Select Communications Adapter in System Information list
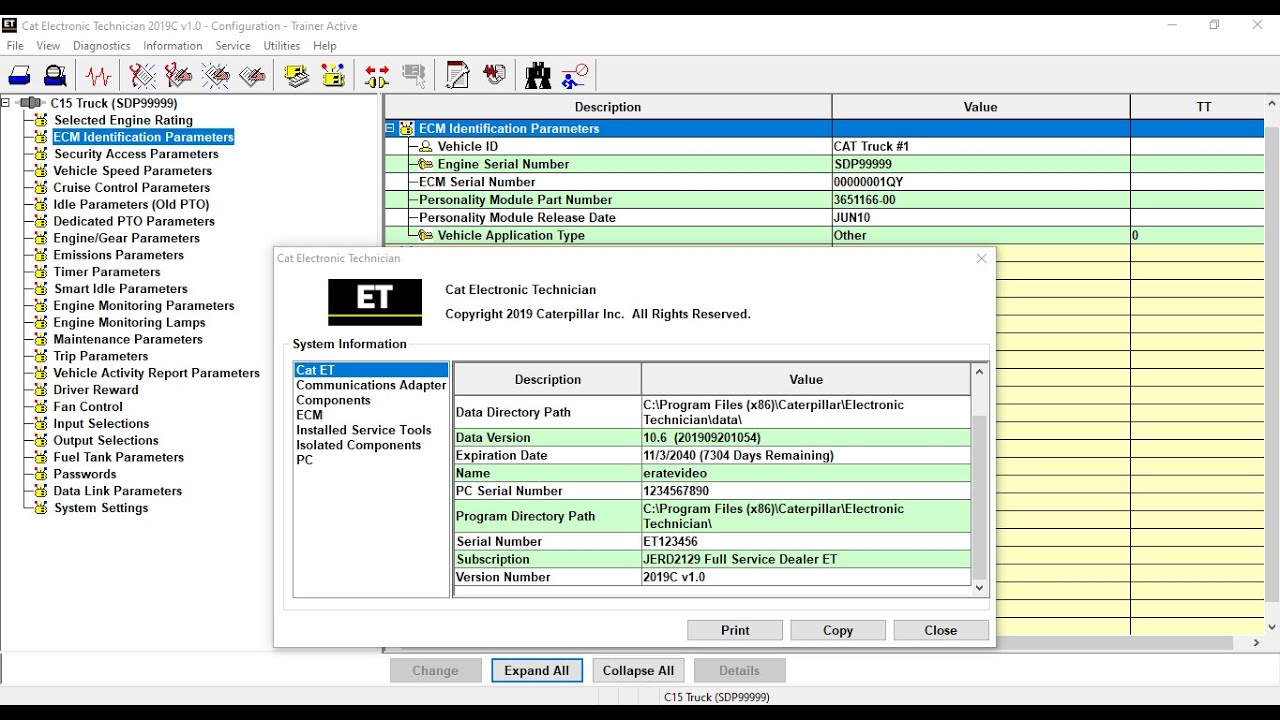1280x720 pixels. (371, 385)
